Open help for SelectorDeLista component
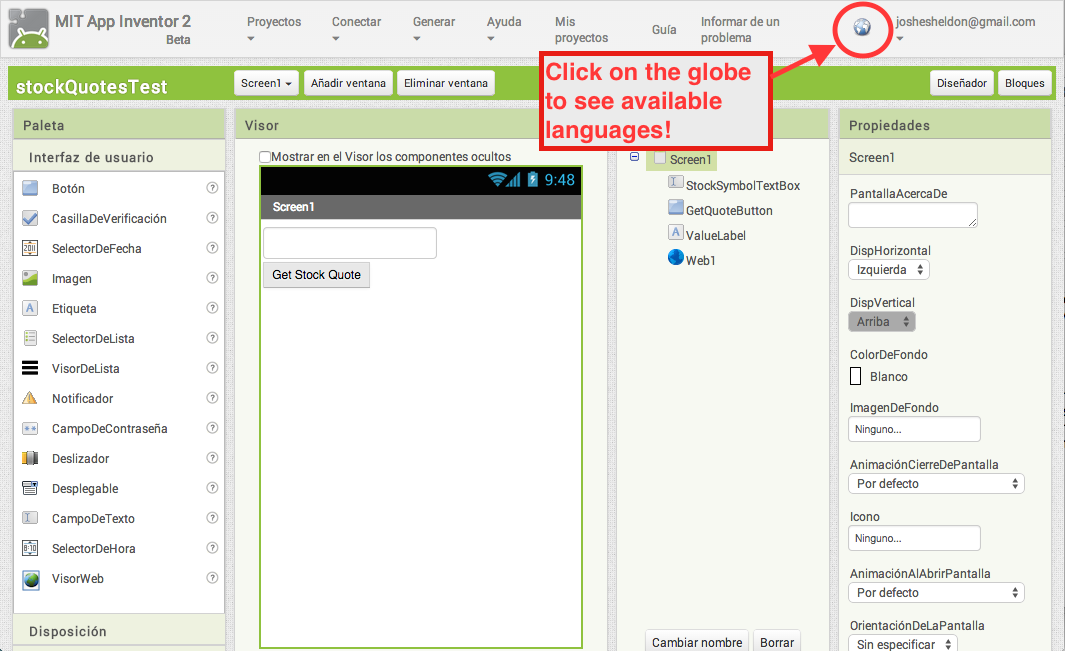This screenshot has width=1065, height=651. pyautogui.click(x=212, y=337)
